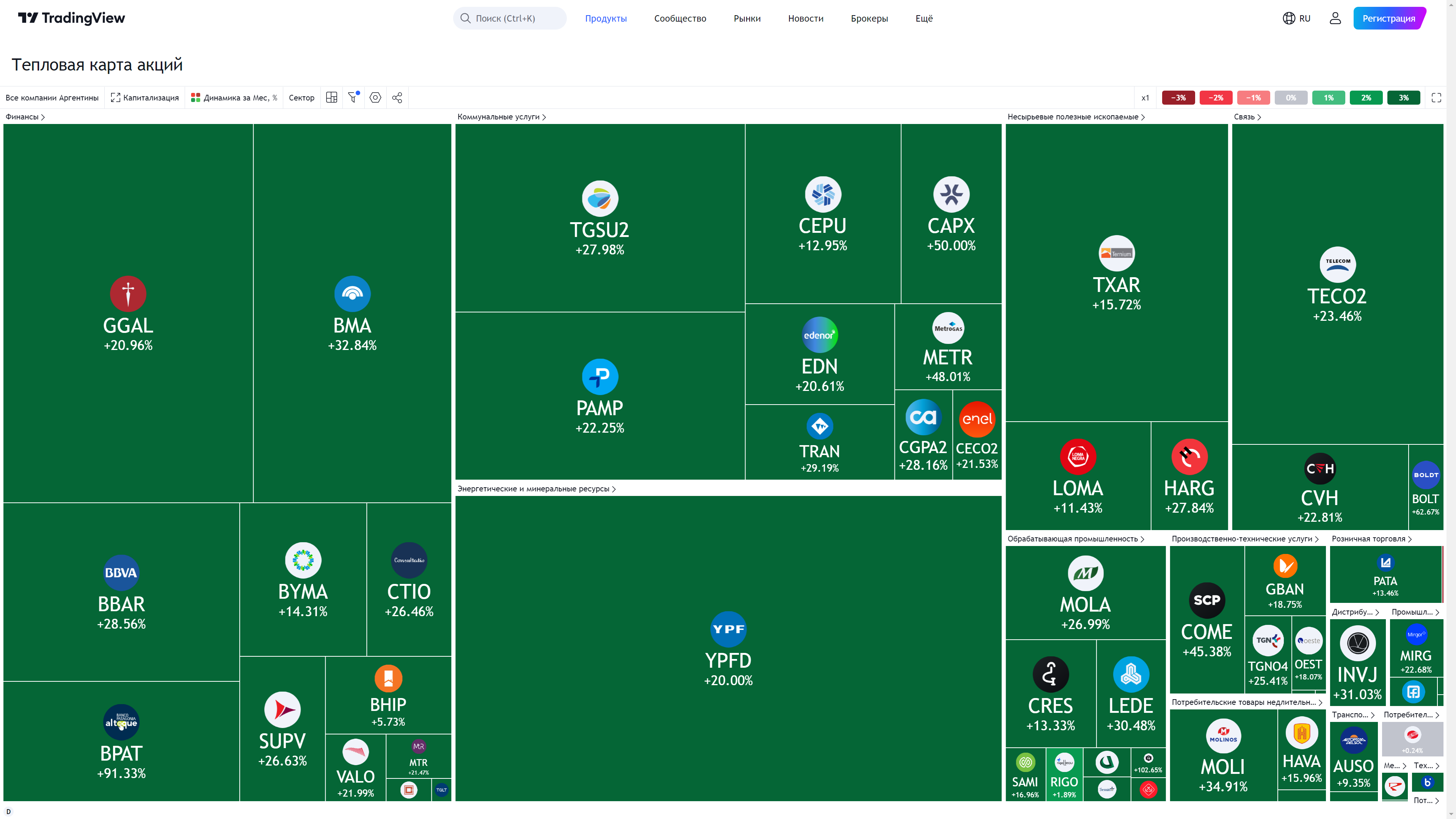Open fullscreen mode icon
The image size is (1456, 819).
coord(1436,98)
